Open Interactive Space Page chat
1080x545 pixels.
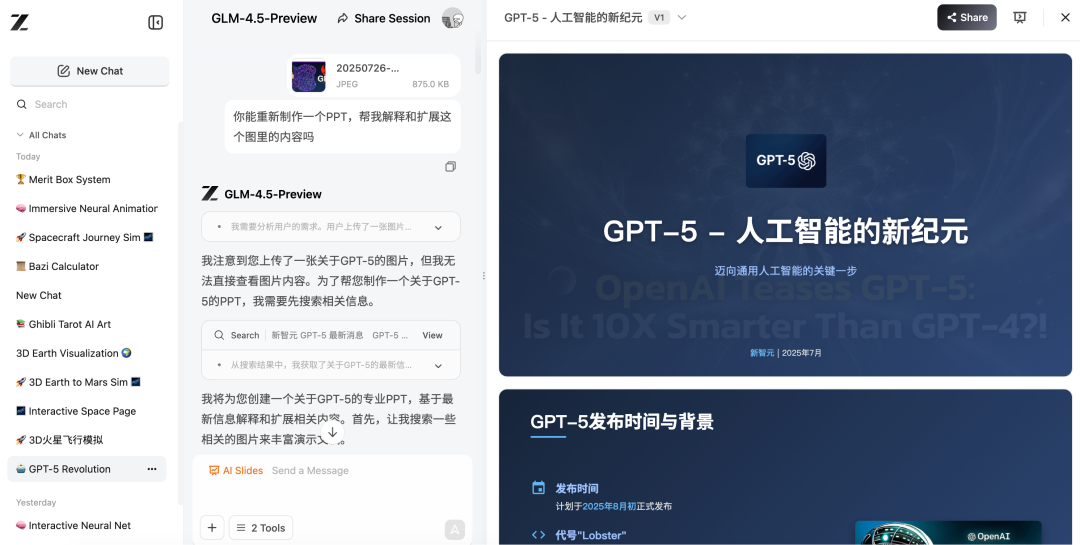pyautogui.click(x=87, y=411)
